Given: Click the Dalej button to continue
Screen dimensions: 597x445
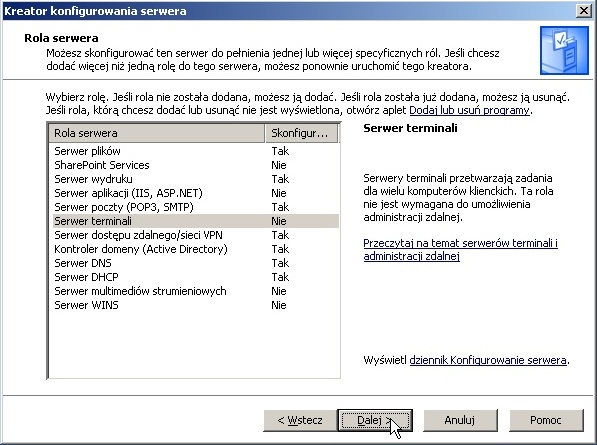Looking at the screenshot, I should click(x=375, y=420).
